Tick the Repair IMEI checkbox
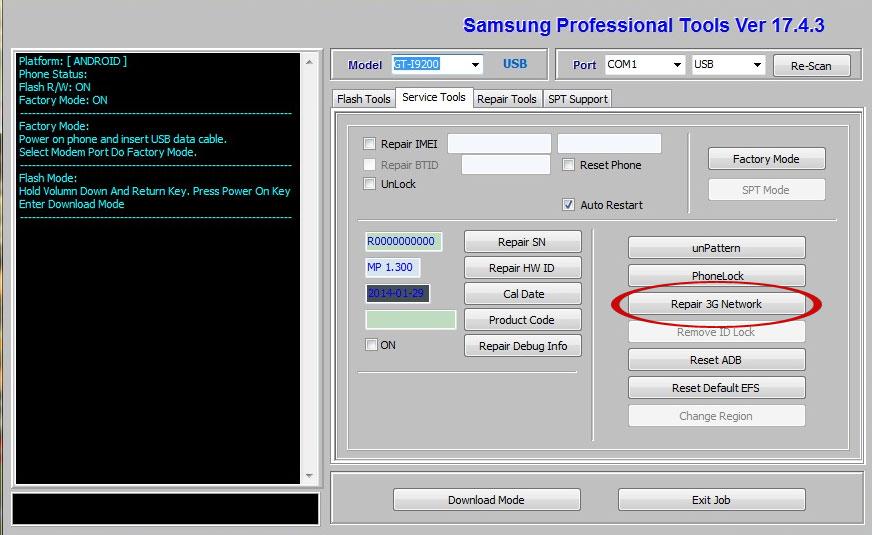The width and height of the screenshot is (872, 535). click(x=369, y=143)
